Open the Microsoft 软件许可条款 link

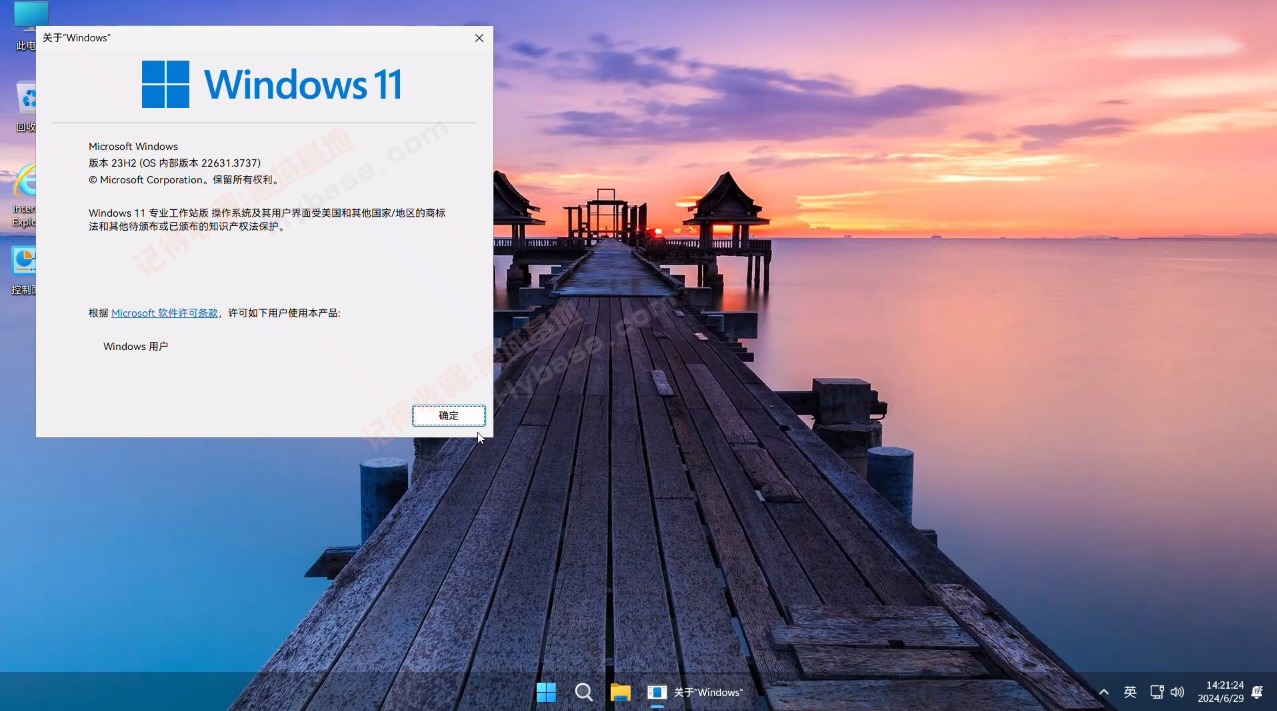164,313
